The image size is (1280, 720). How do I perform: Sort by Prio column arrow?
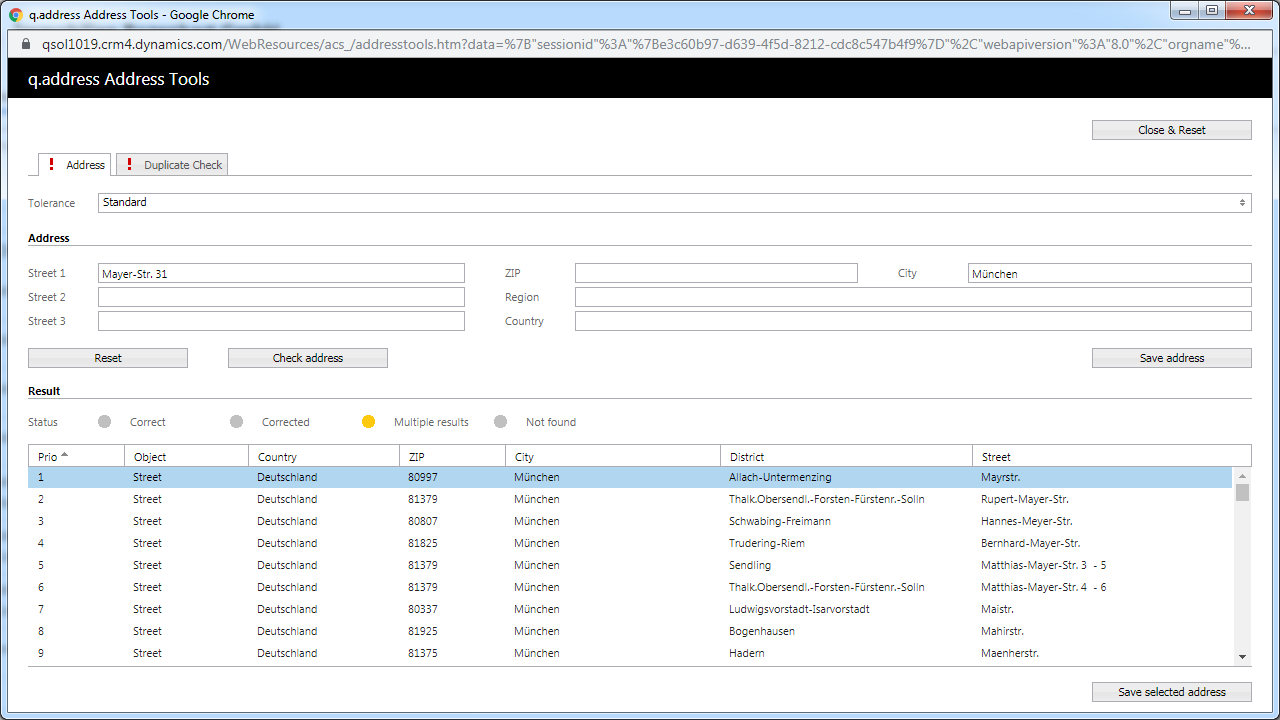(65, 455)
